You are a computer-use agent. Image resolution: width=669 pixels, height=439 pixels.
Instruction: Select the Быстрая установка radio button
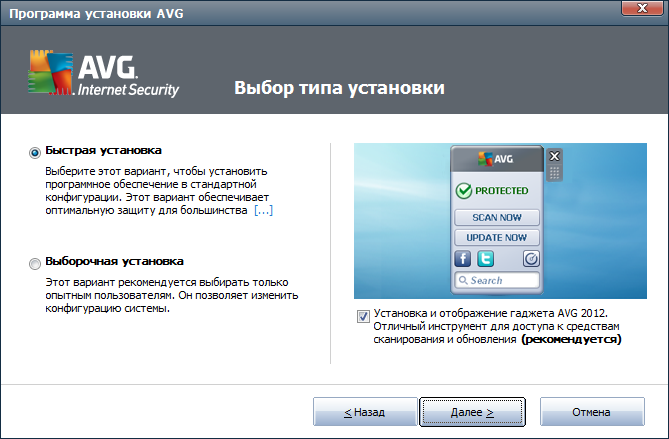pyautogui.click(x=35, y=152)
